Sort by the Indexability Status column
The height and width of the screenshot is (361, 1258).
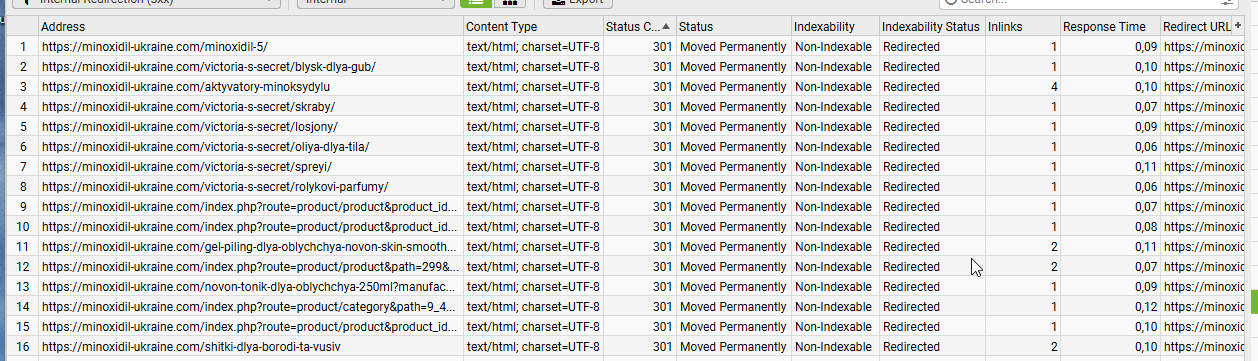(931, 27)
